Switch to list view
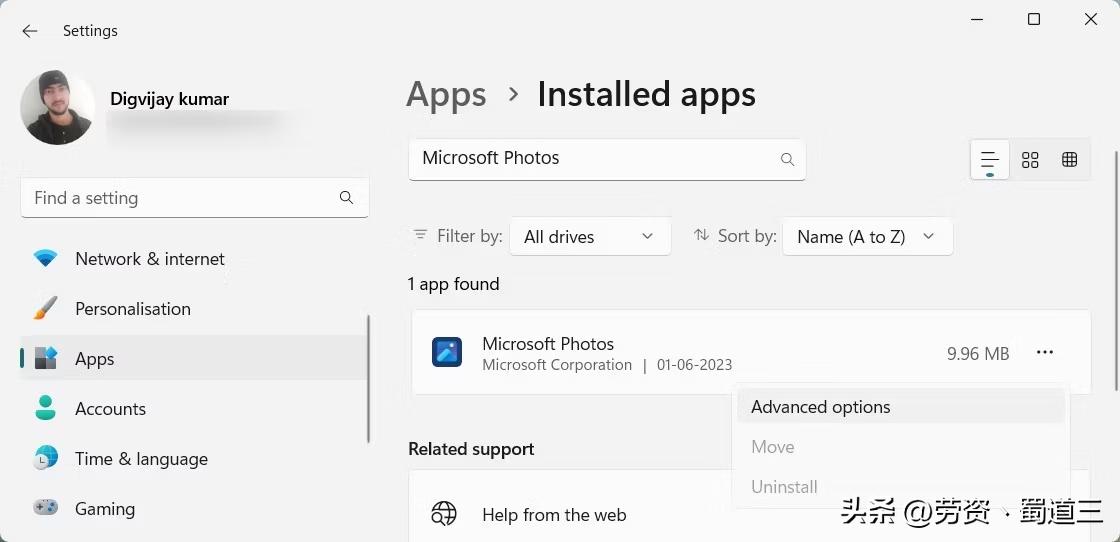1120x542 pixels. 989,159
